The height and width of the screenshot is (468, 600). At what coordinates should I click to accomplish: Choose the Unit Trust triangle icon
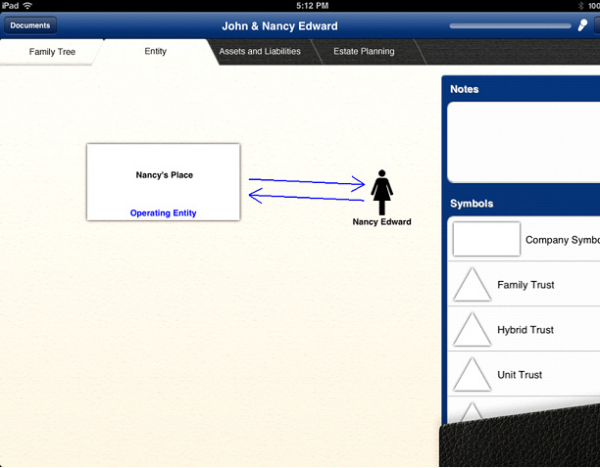pyautogui.click(x=472, y=374)
